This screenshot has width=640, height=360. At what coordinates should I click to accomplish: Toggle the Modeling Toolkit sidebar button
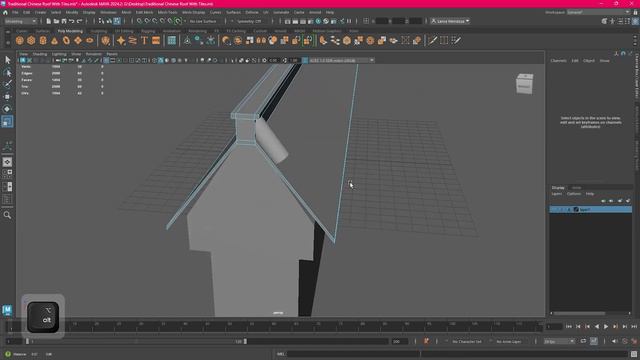(604, 21)
